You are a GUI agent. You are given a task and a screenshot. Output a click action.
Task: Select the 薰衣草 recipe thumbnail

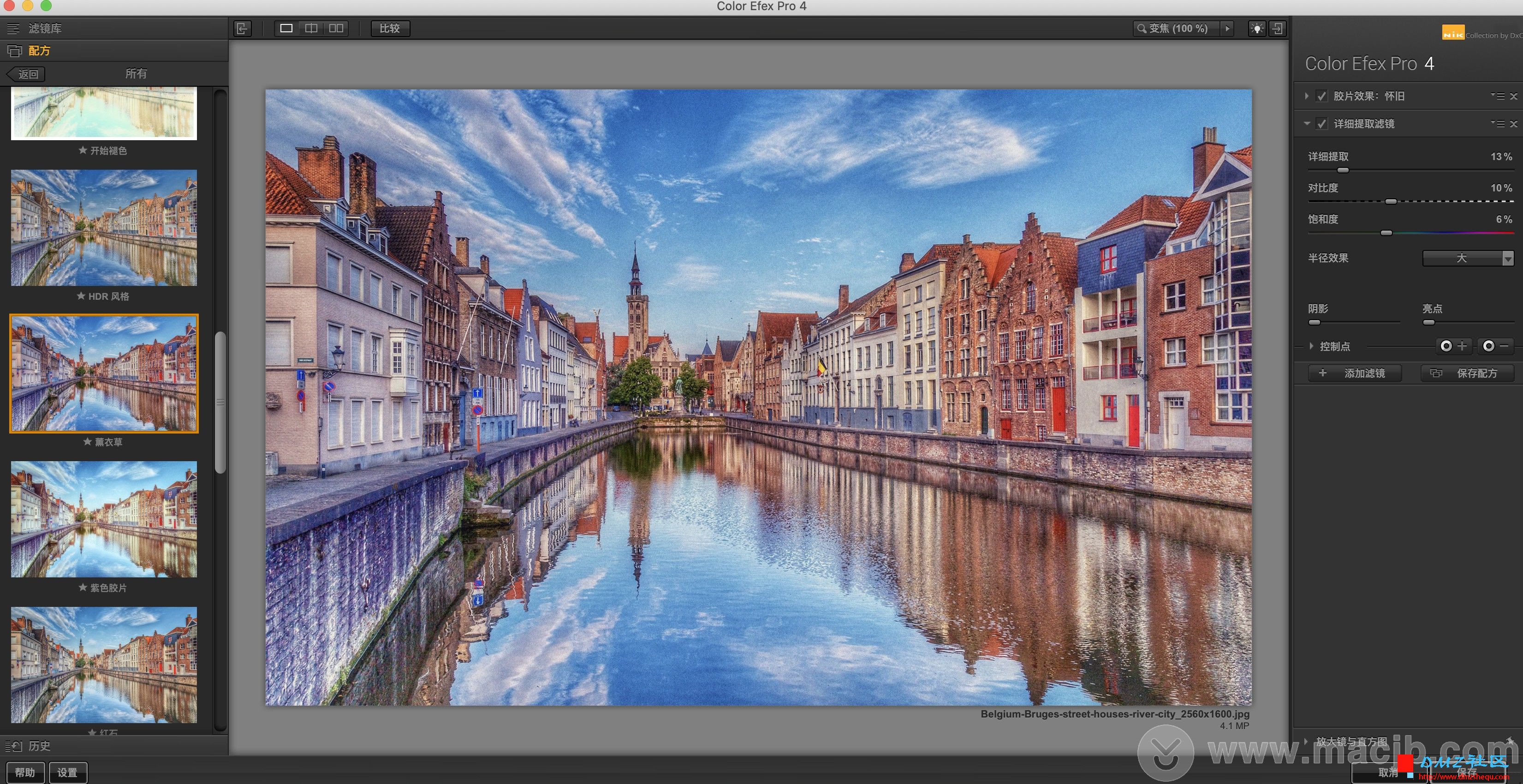pyautogui.click(x=104, y=373)
